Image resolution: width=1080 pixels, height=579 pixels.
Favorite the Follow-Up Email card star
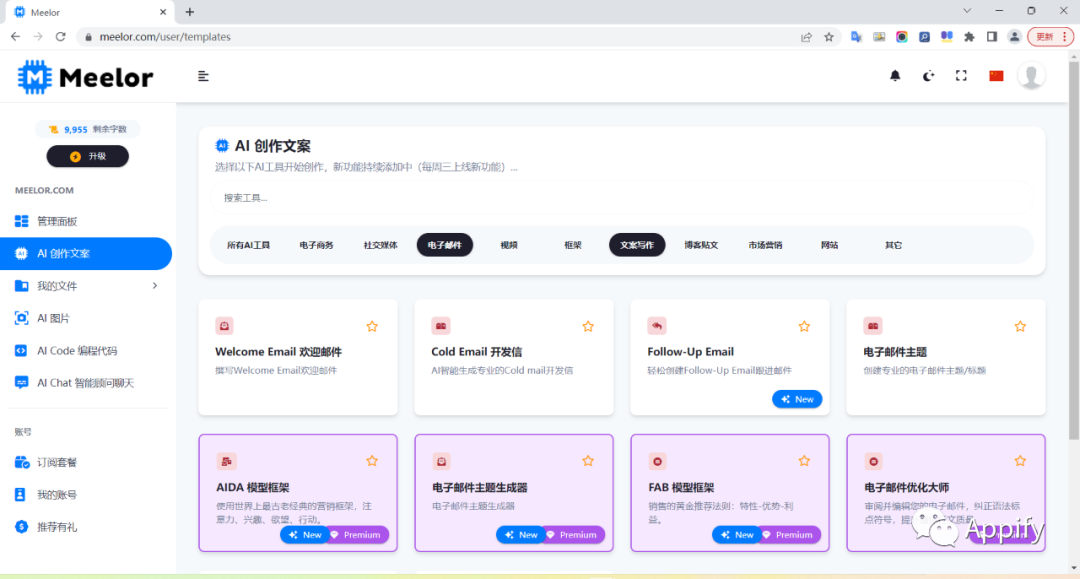(804, 326)
